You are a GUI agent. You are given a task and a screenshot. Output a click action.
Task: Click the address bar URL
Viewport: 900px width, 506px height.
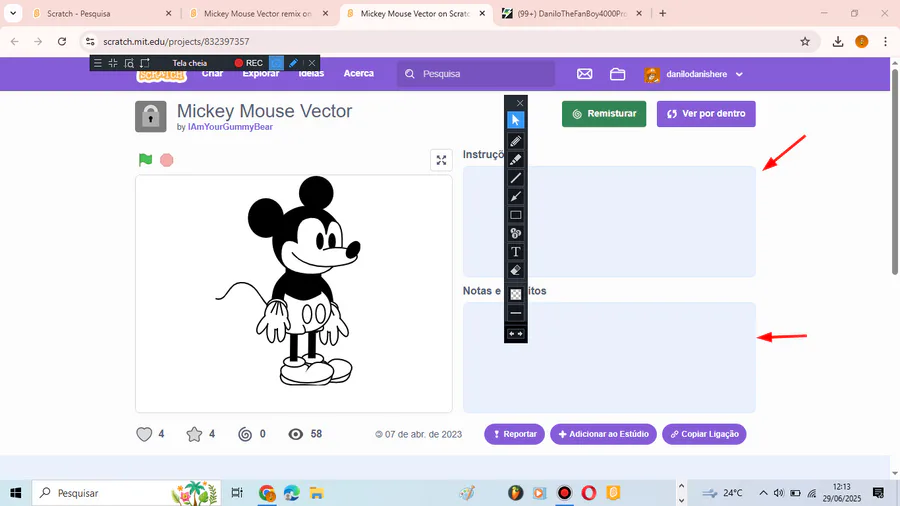pos(176,41)
